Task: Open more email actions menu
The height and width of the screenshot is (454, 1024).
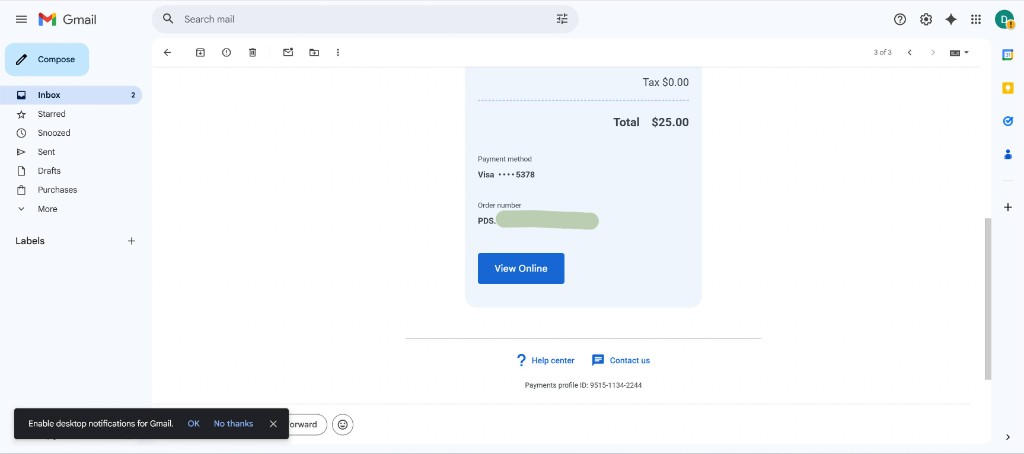Action: 338,52
